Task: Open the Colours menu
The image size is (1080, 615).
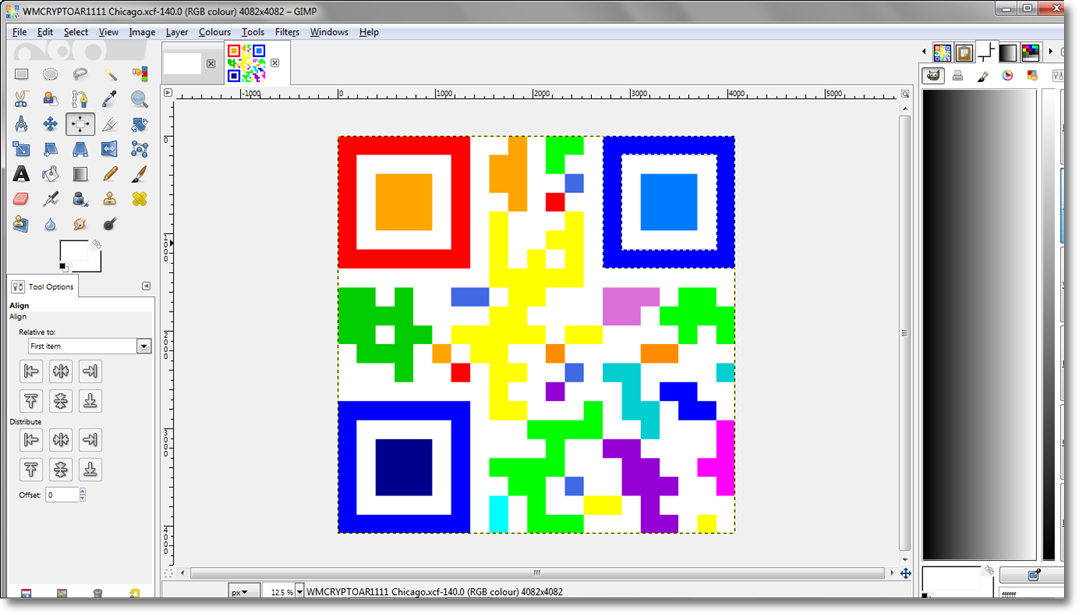Action: tap(215, 32)
